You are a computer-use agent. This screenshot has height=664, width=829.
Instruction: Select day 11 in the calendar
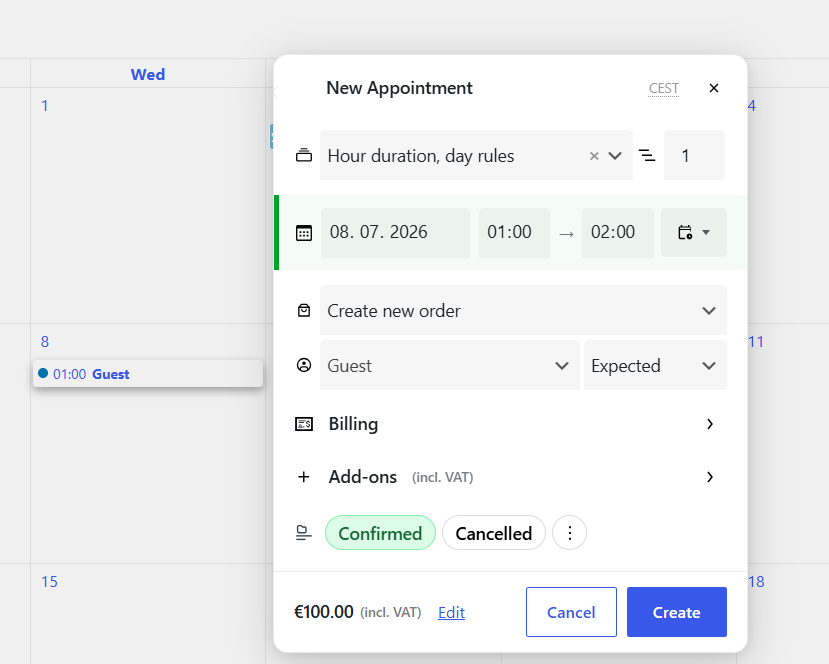coord(756,342)
